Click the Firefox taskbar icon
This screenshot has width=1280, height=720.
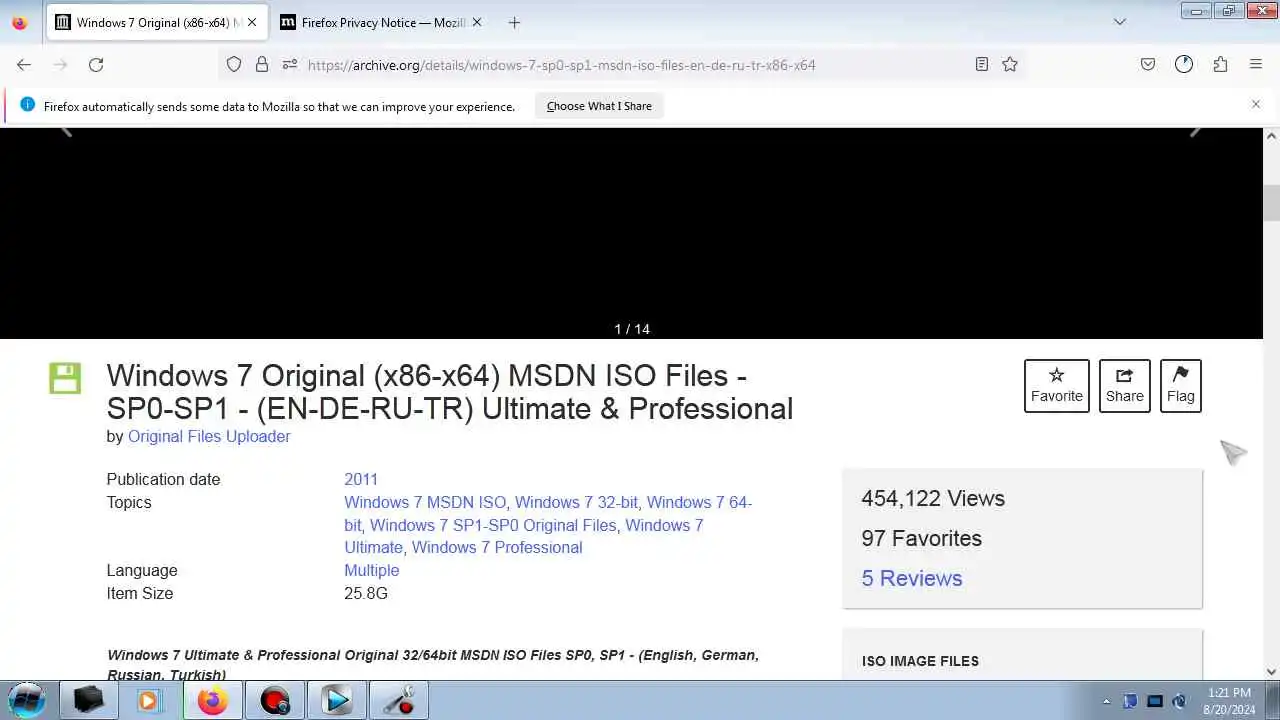tap(212, 700)
